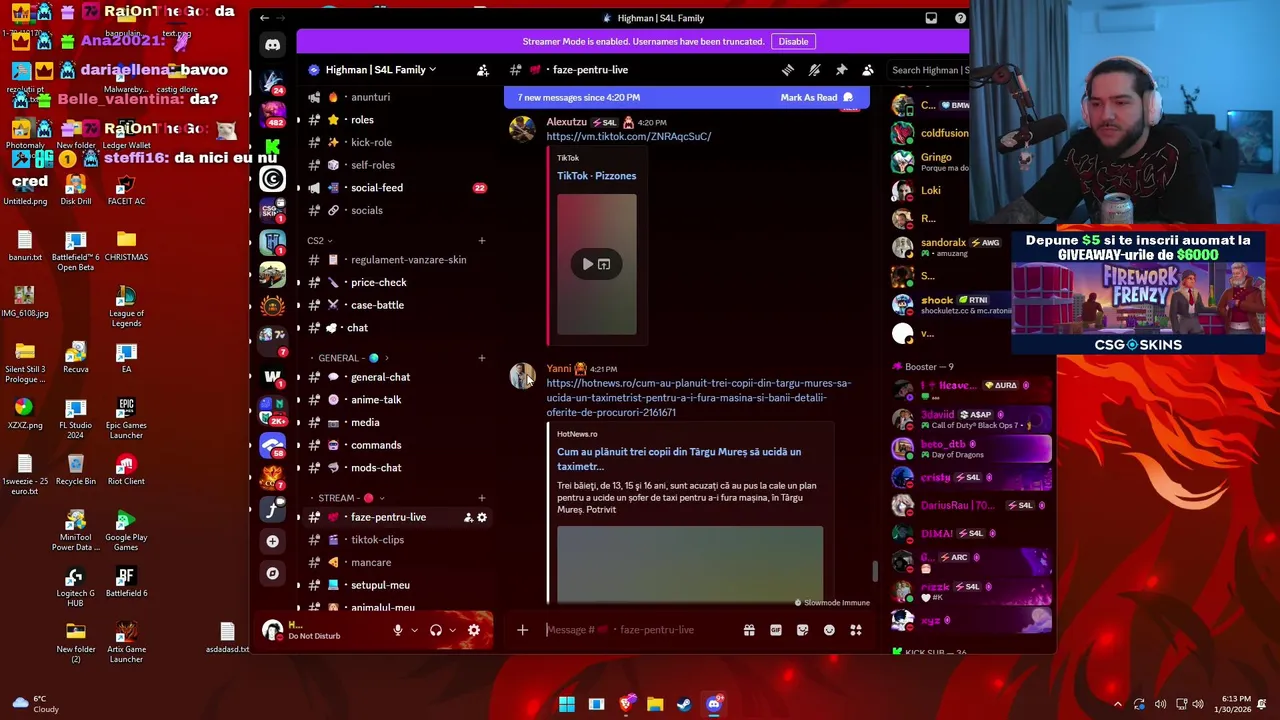The width and height of the screenshot is (1280, 720).
Task: Edit faze-pentru-live channel gear icon
Action: [482, 517]
